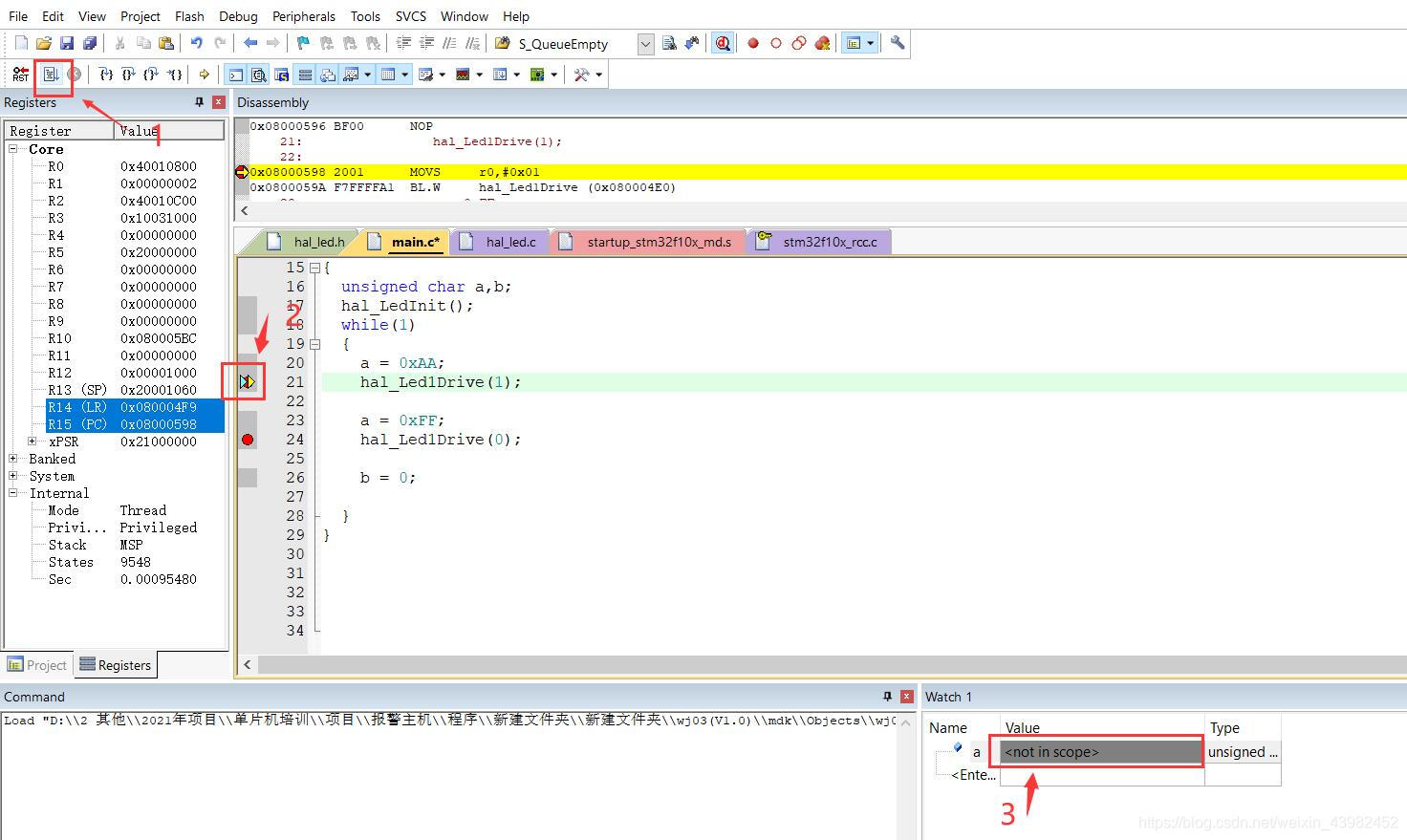Screen dimensions: 1407x840
Task: Click the Configuration wrench icon
Action: [897, 43]
